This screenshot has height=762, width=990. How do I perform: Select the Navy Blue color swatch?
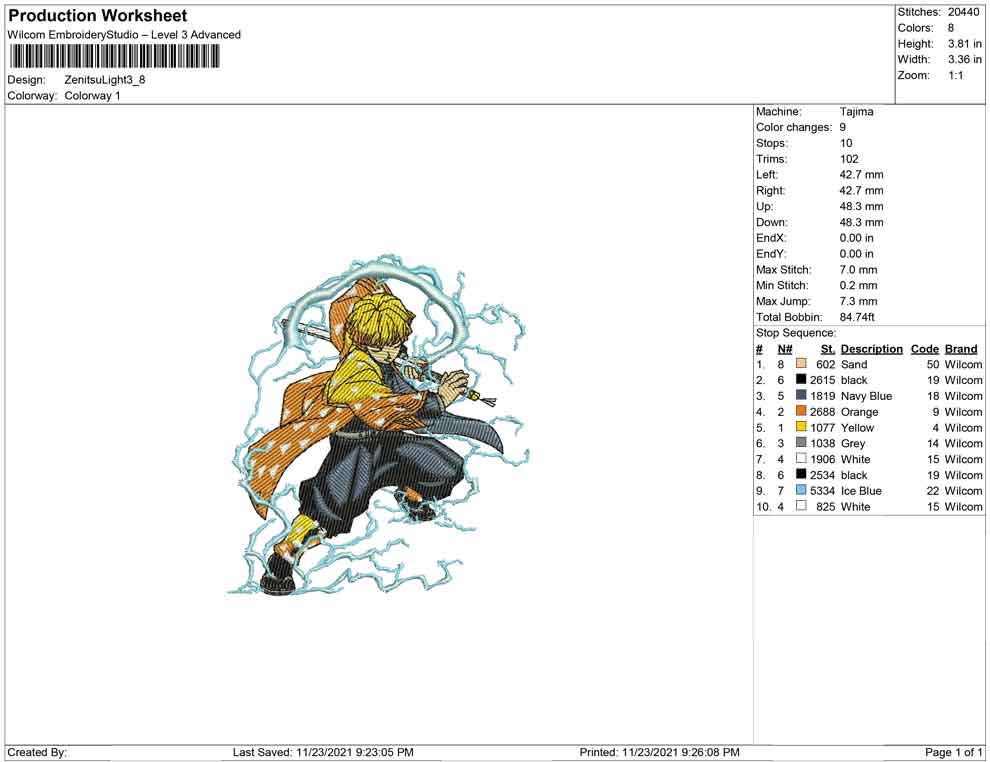[x=801, y=396]
